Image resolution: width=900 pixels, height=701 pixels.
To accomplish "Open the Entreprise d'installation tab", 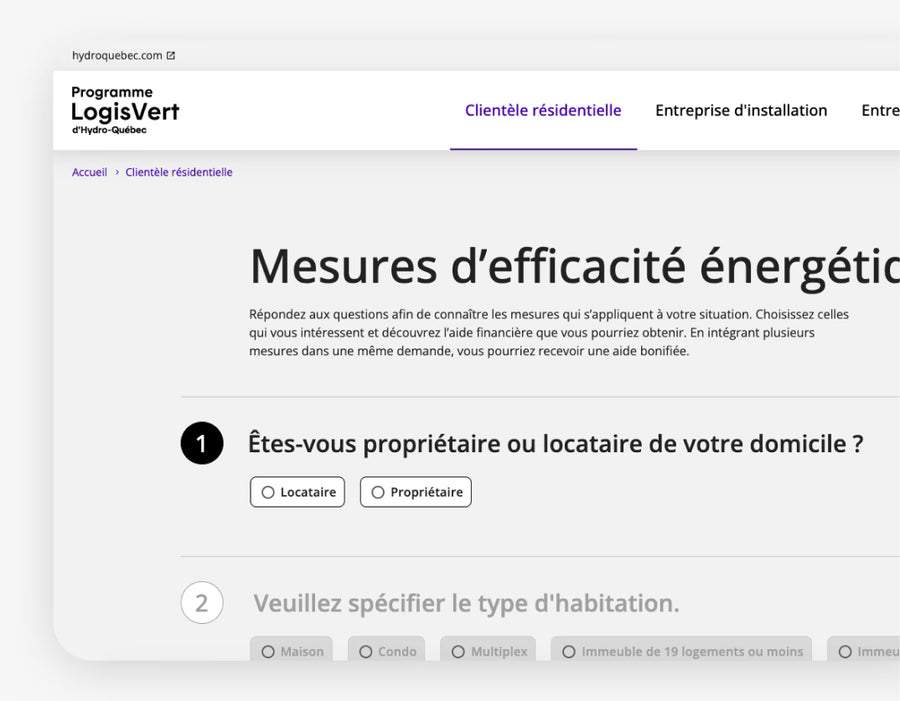I will (741, 111).
